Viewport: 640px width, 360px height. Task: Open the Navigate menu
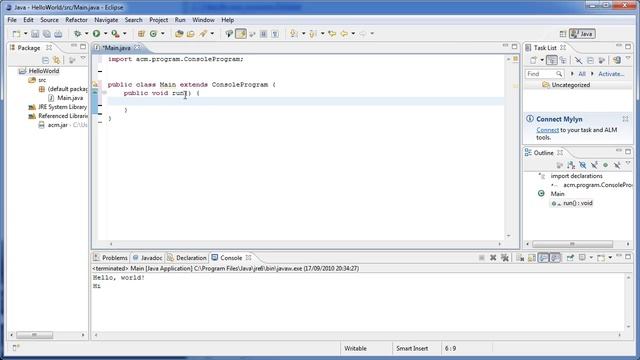pyautogui.click(x=106, y=20)
